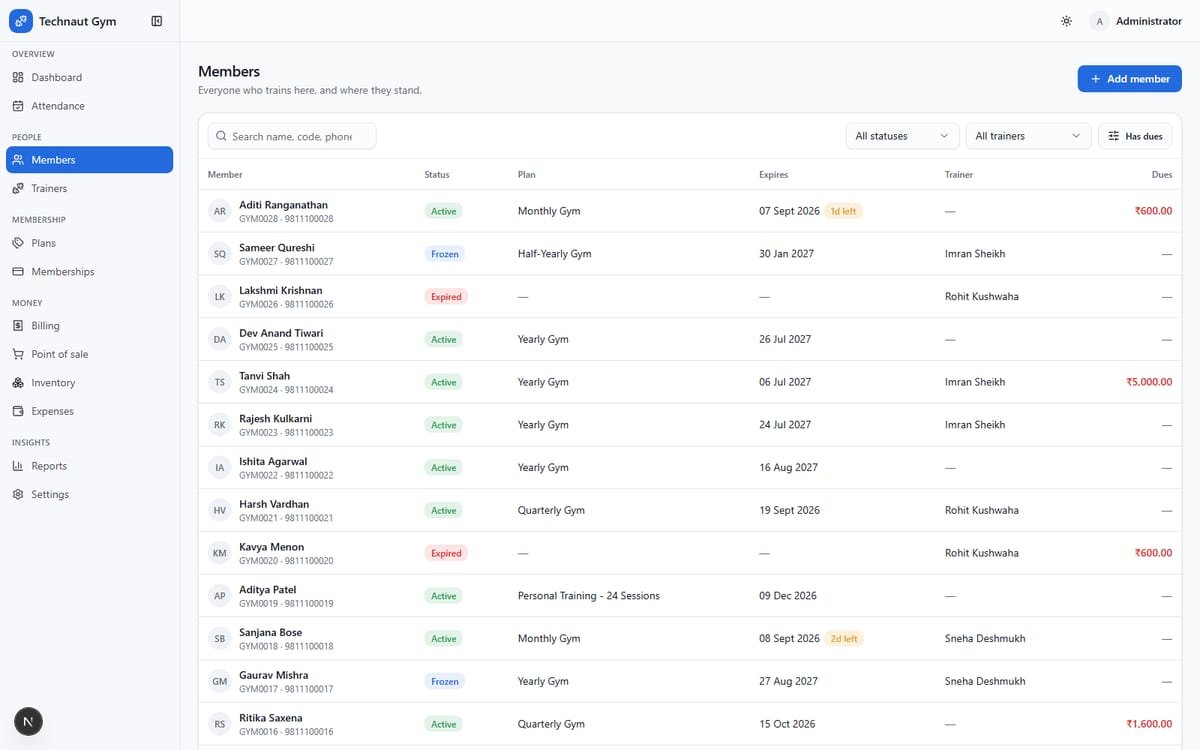Click the Dues column header
Screen dimensions: 1200x750
point(1162,175)
